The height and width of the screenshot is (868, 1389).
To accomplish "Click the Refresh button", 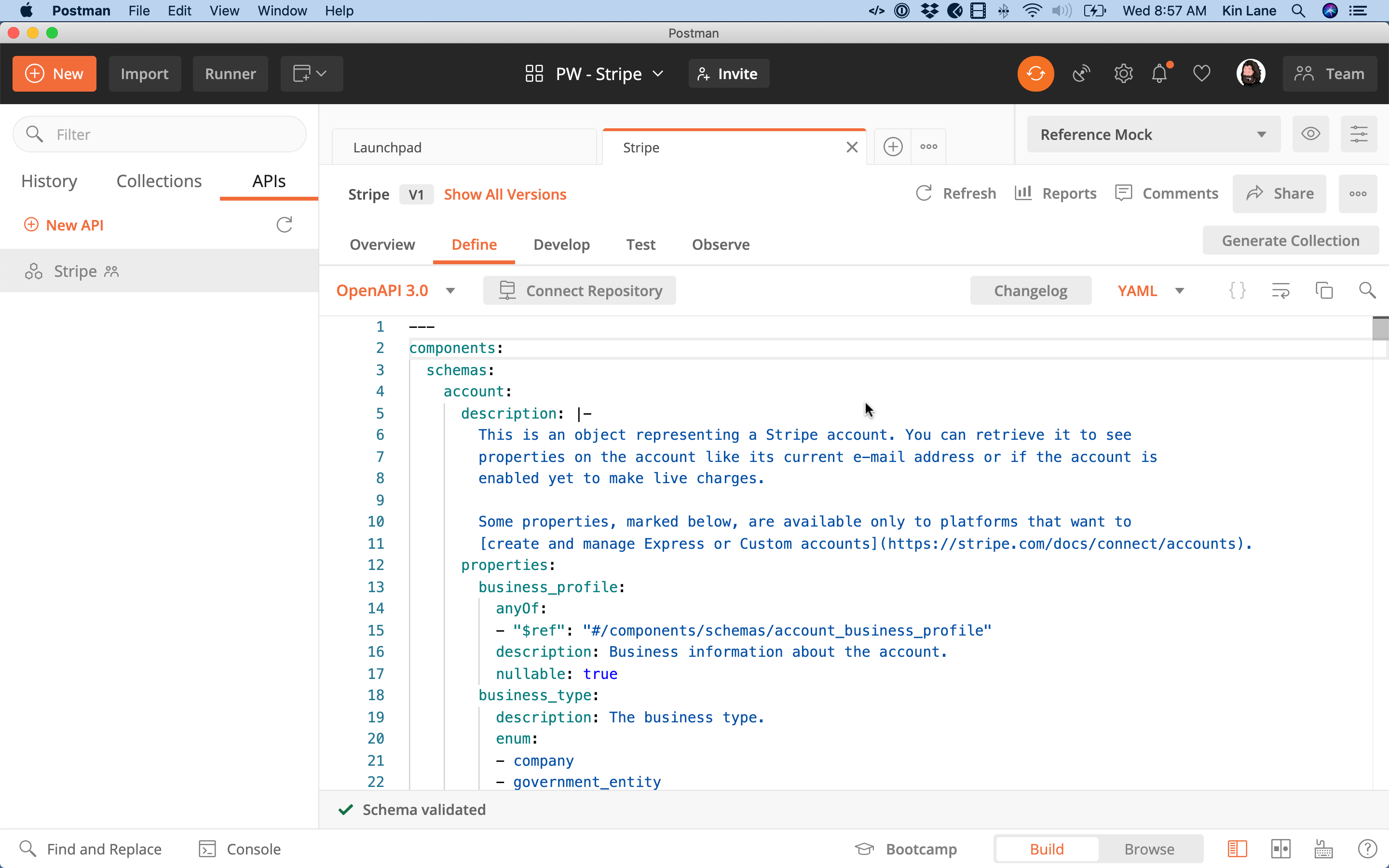I will pos(955,193).
